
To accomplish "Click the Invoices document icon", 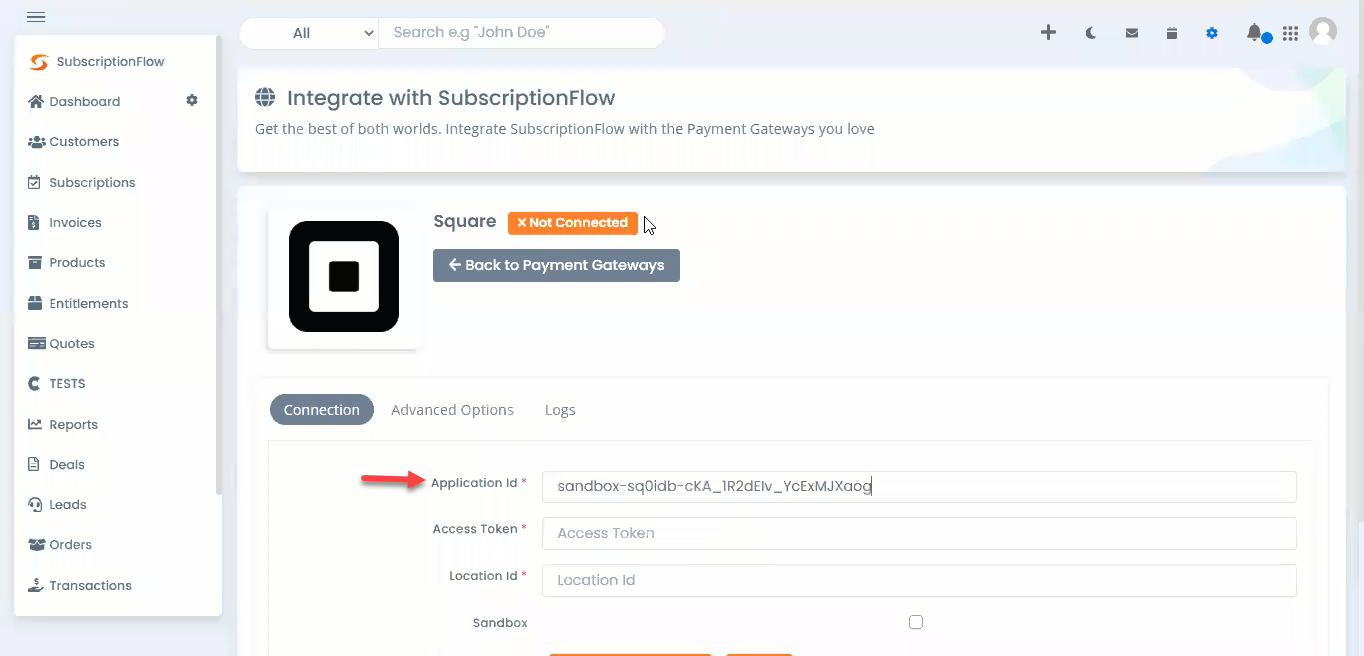I will (x=33, y=222).
